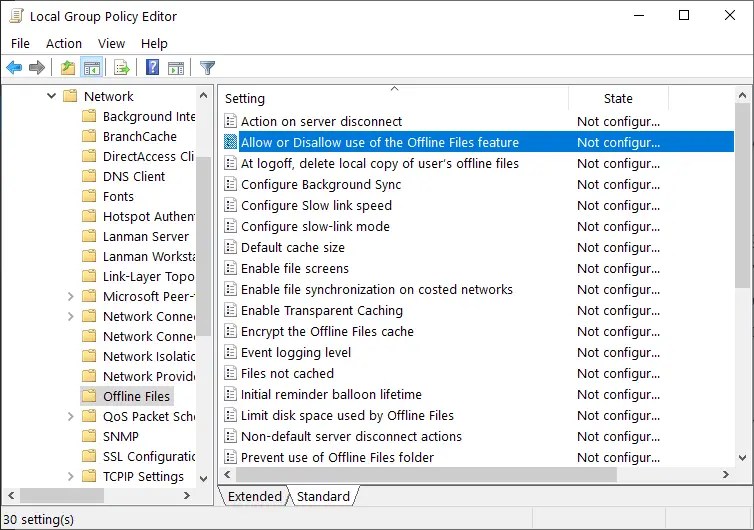754x530 pixels.
Task: Click the Offline Files folder icon
Action: 89,396
